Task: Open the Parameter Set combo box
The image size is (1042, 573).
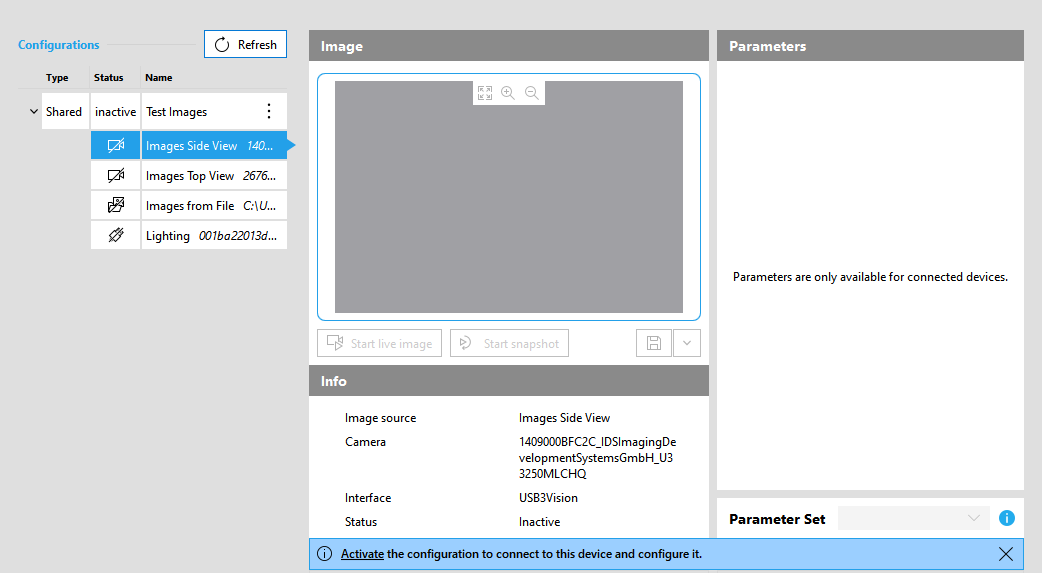Action: (x=913, y=518)
